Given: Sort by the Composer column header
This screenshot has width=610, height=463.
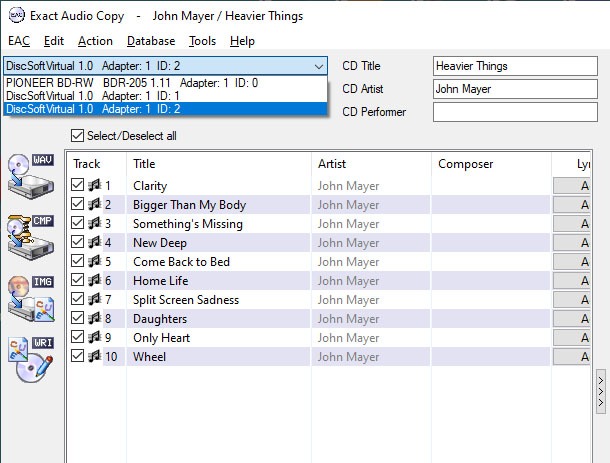Looking at the screenshot, I should pos(491,164).
